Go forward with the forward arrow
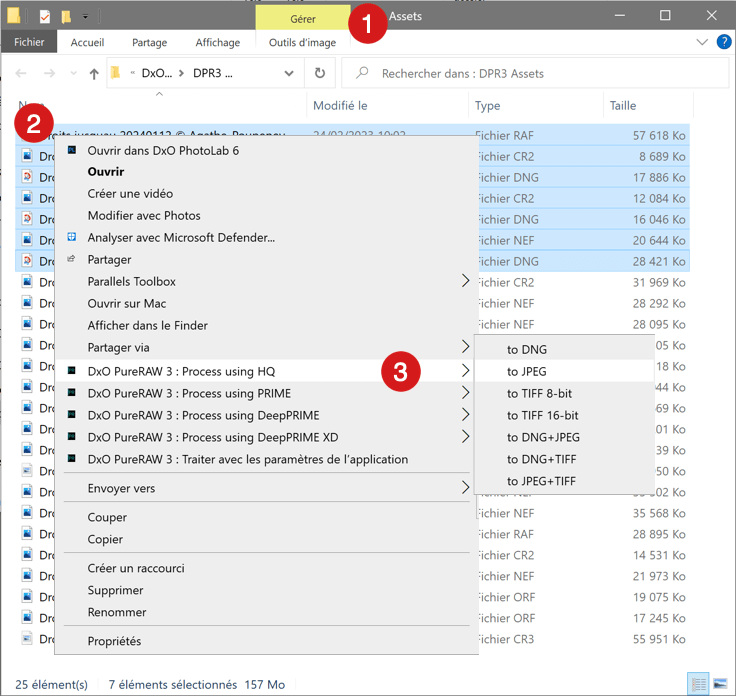736x696 pixels. tap(49, 73)
